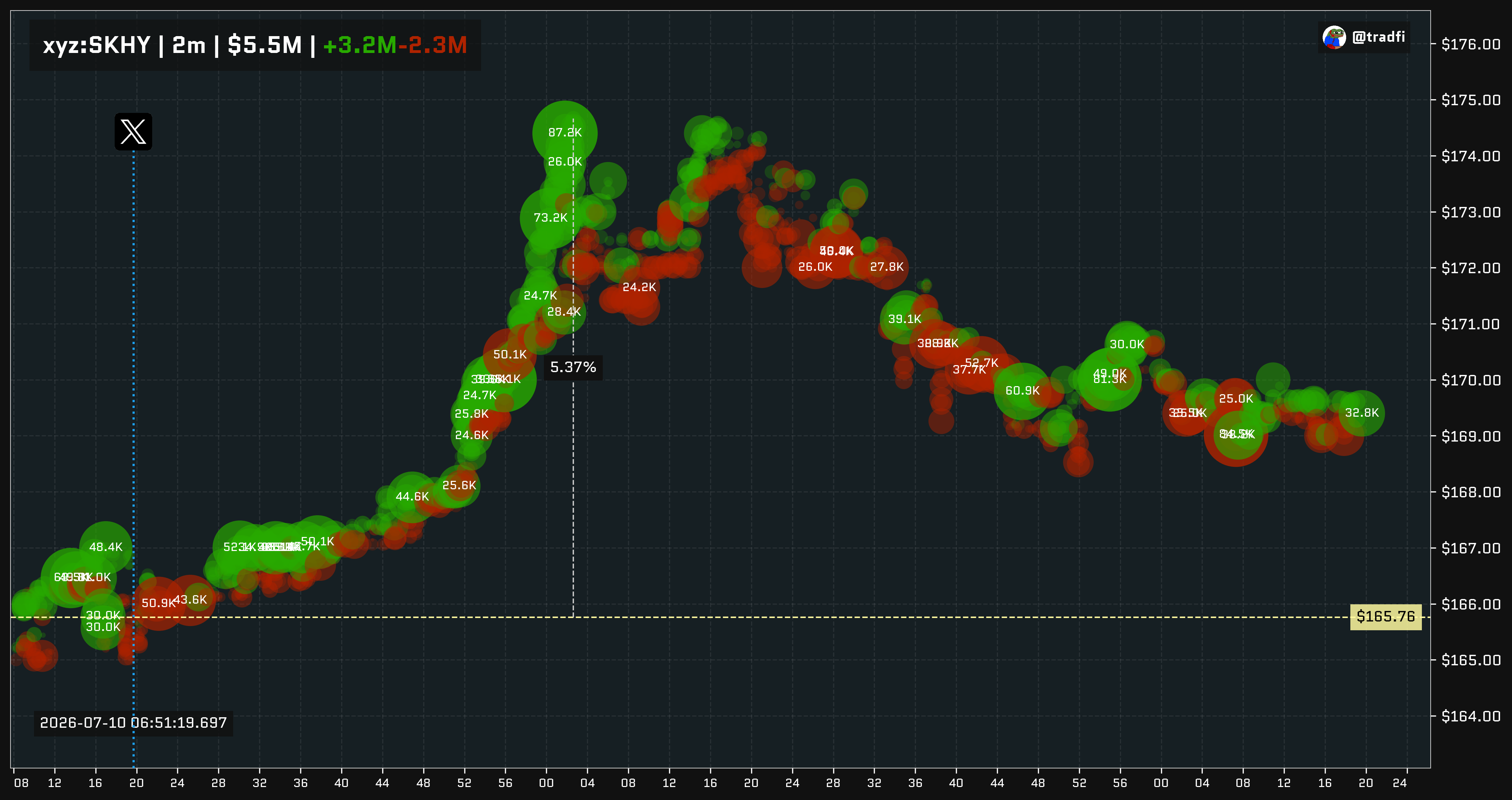Open the @tradfi handle label
The image size is (1512, 800).
[x=1378, y=38]
